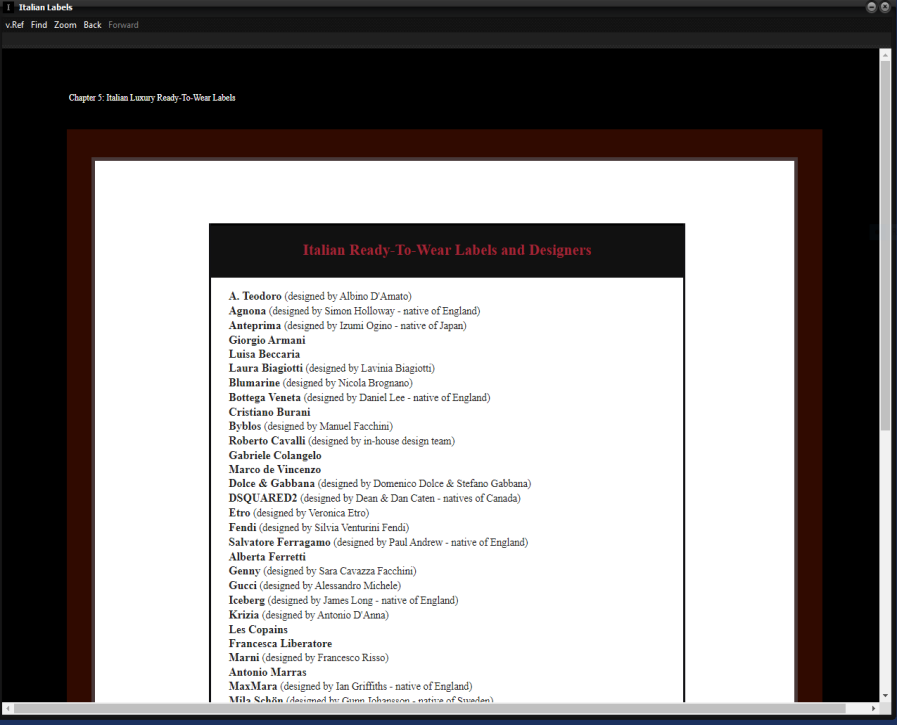Click designer name Silvia Venturini Fendi
This screenshot has height=725, width=897.
(x=360, y=528)
